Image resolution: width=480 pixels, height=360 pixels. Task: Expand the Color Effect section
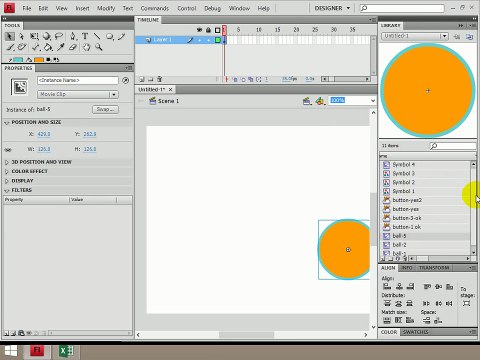pos(7,171)
